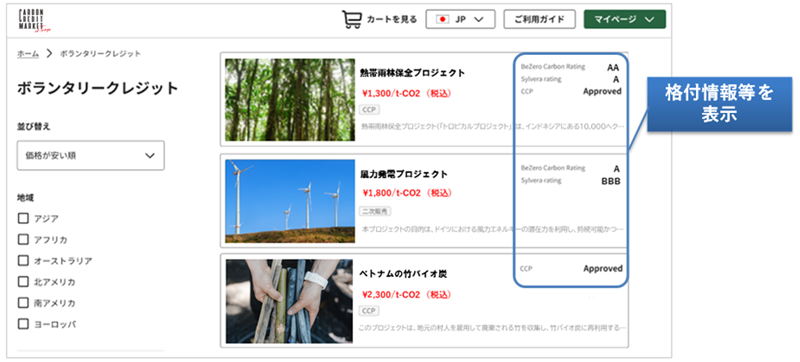Screen dimensions: 800x362
Task: Click the CCP tag on rainforest project
Action: 370,110
